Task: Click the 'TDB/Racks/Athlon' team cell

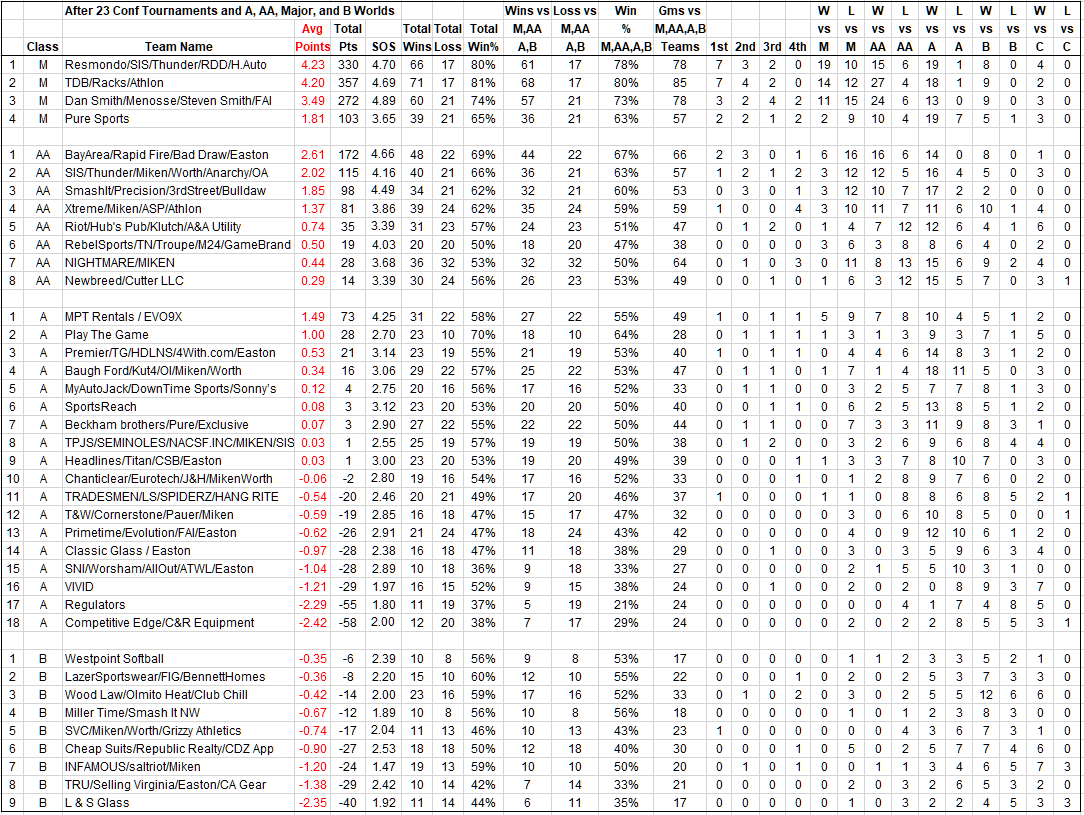Action: click(x=178, y=83)
